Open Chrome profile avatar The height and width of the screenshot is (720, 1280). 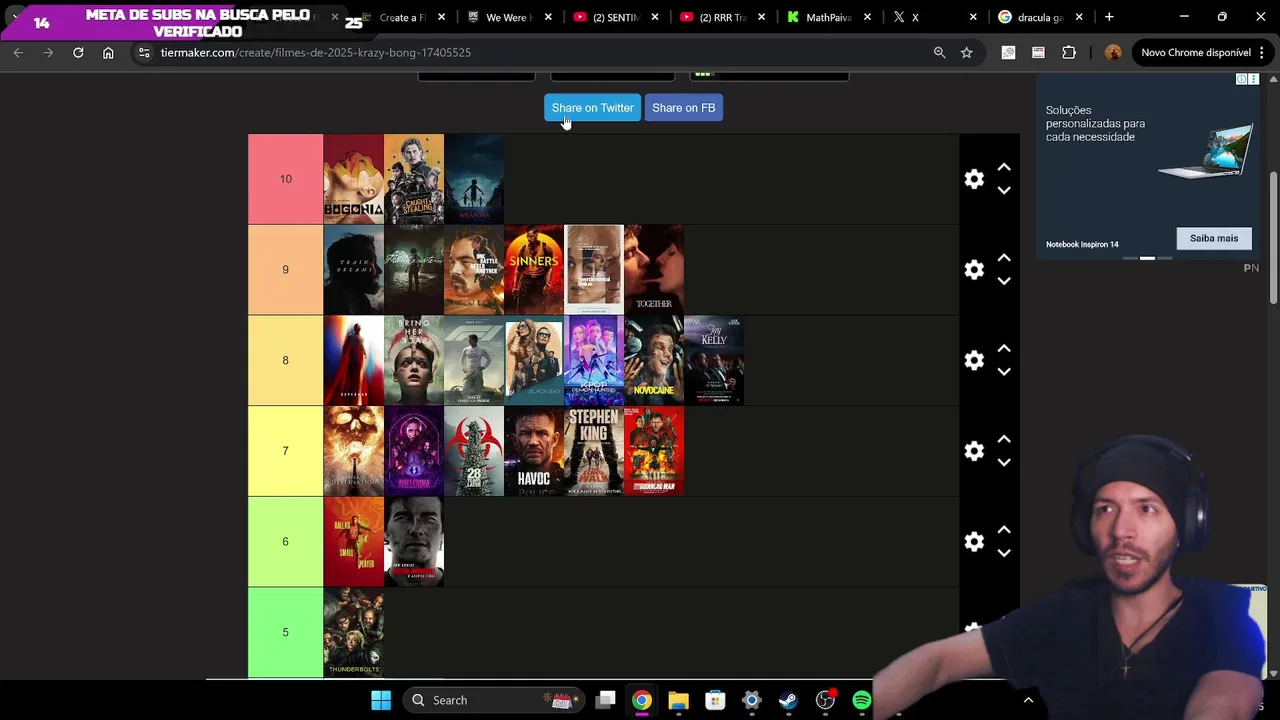tap(1113, 52)
